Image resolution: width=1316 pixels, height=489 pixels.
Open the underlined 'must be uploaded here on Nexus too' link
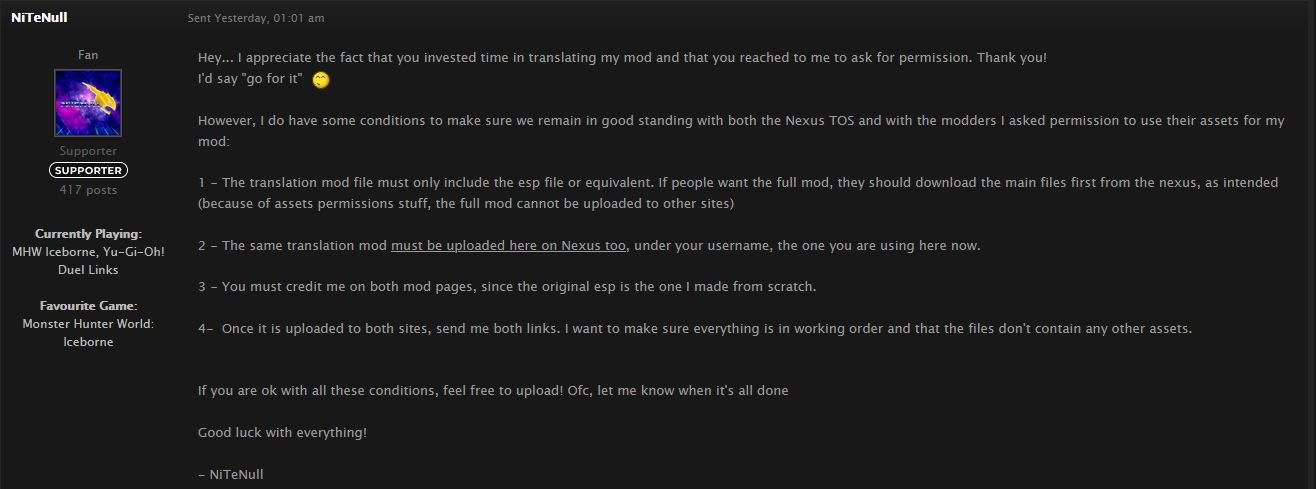pos(508,245)
